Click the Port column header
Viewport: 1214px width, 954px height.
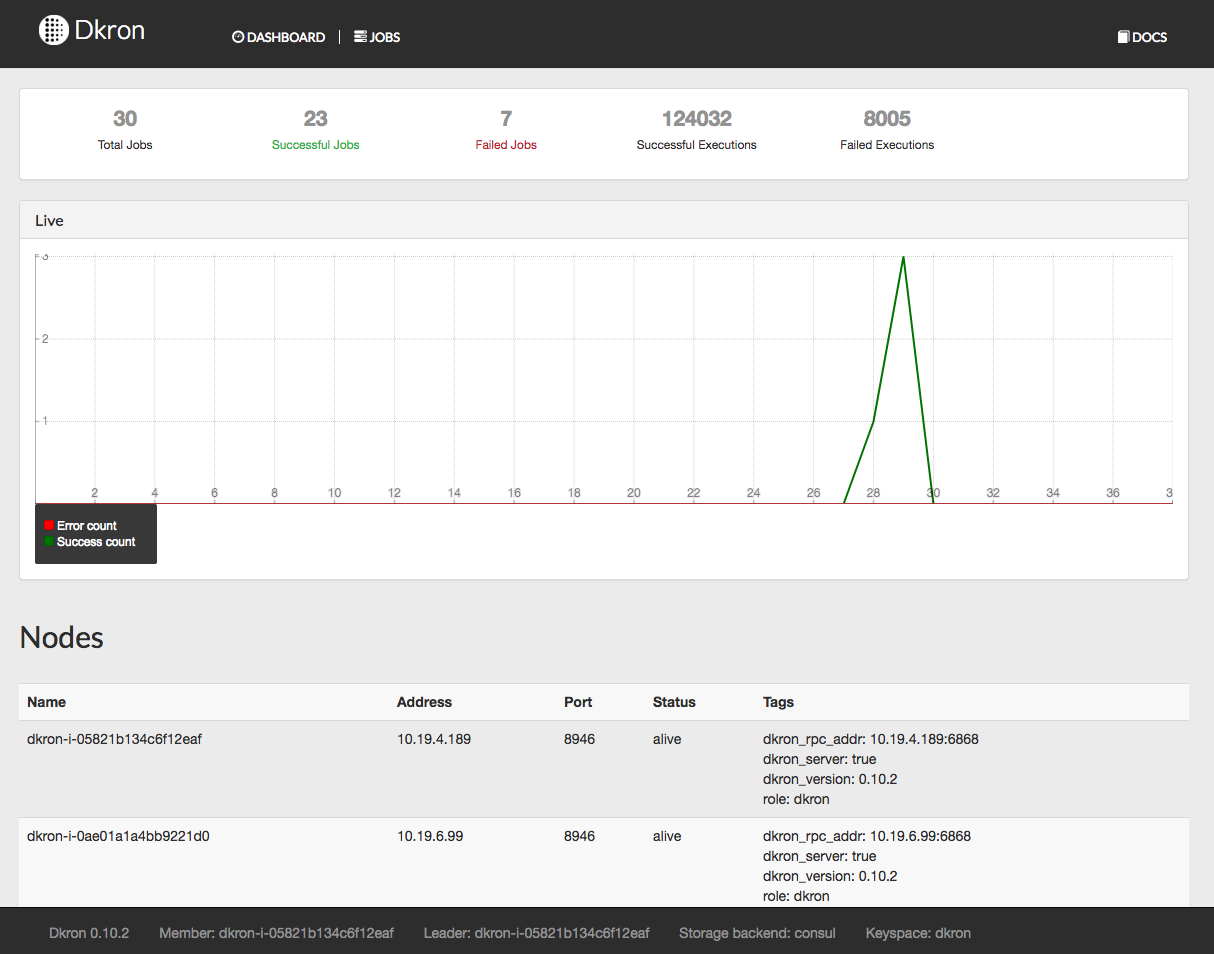pos(578,702)
